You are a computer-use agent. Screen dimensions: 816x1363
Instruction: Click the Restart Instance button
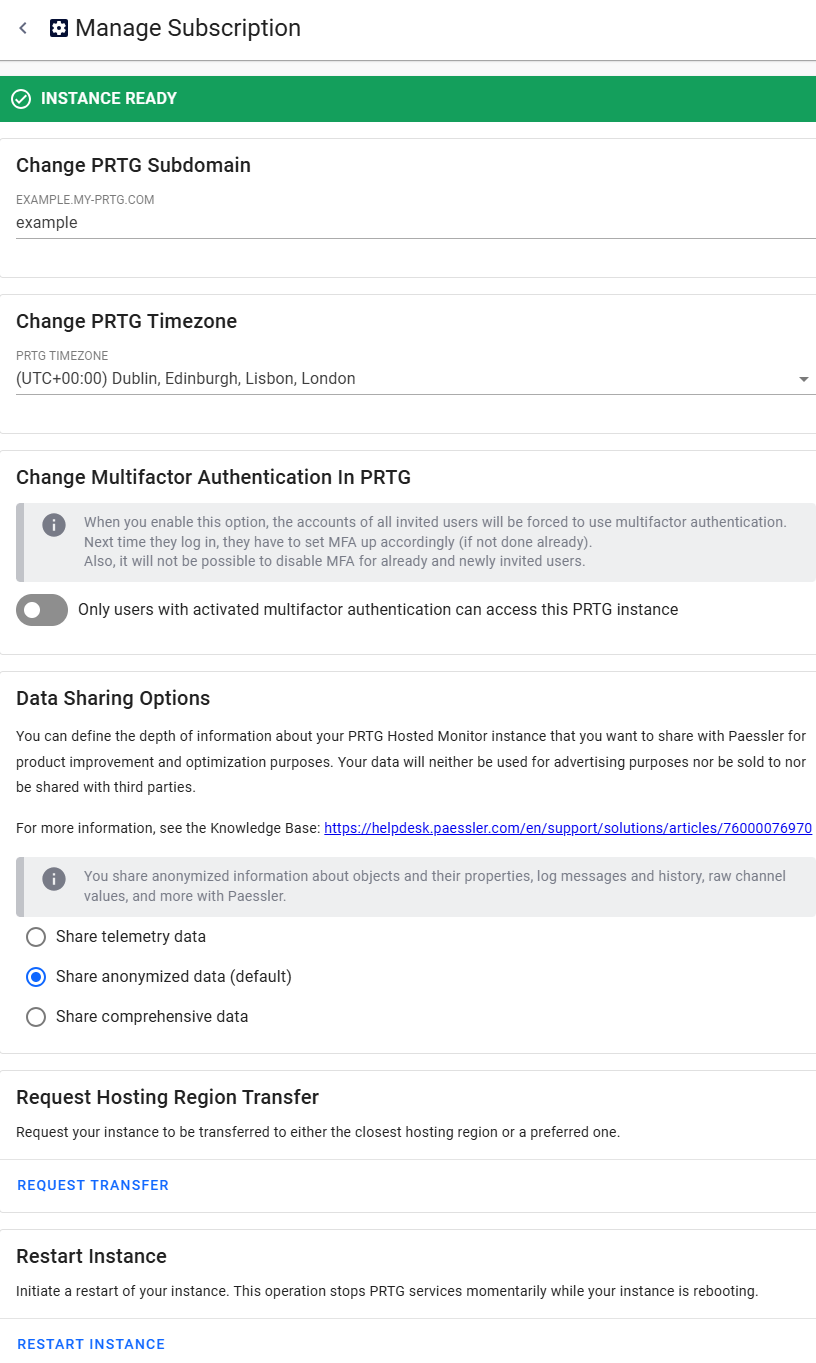[91, 1344]
